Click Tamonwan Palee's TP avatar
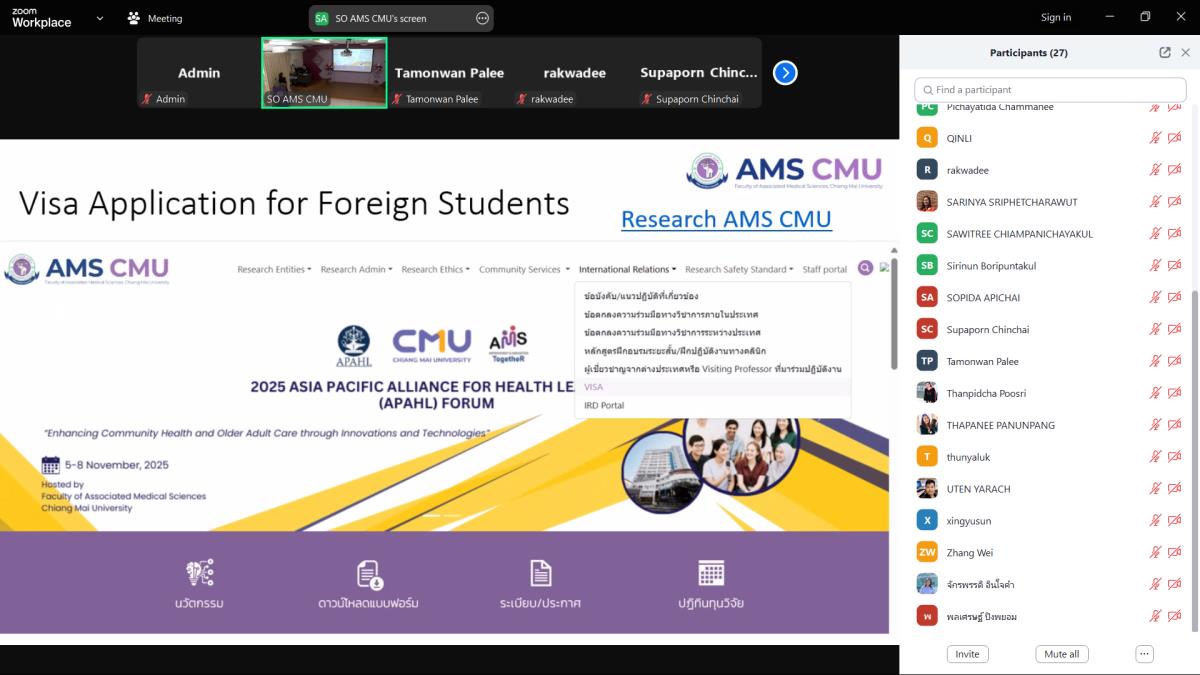This screenshot has width=1200, height=675. [927, 361]
